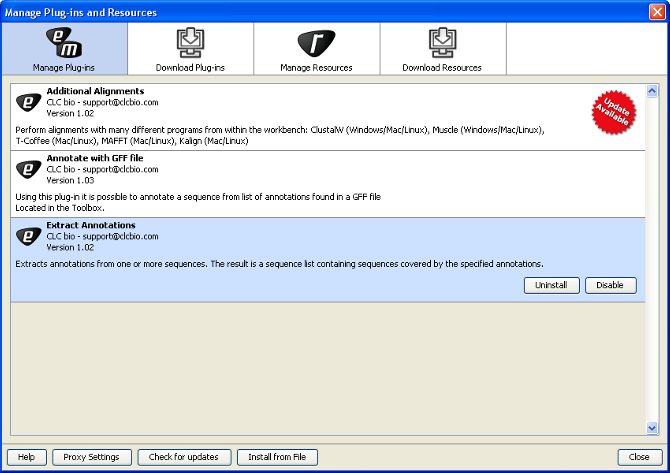Click the scroll down arrow of the plug-in list
This screenshot has width=670, height=473.
(652, 428)
